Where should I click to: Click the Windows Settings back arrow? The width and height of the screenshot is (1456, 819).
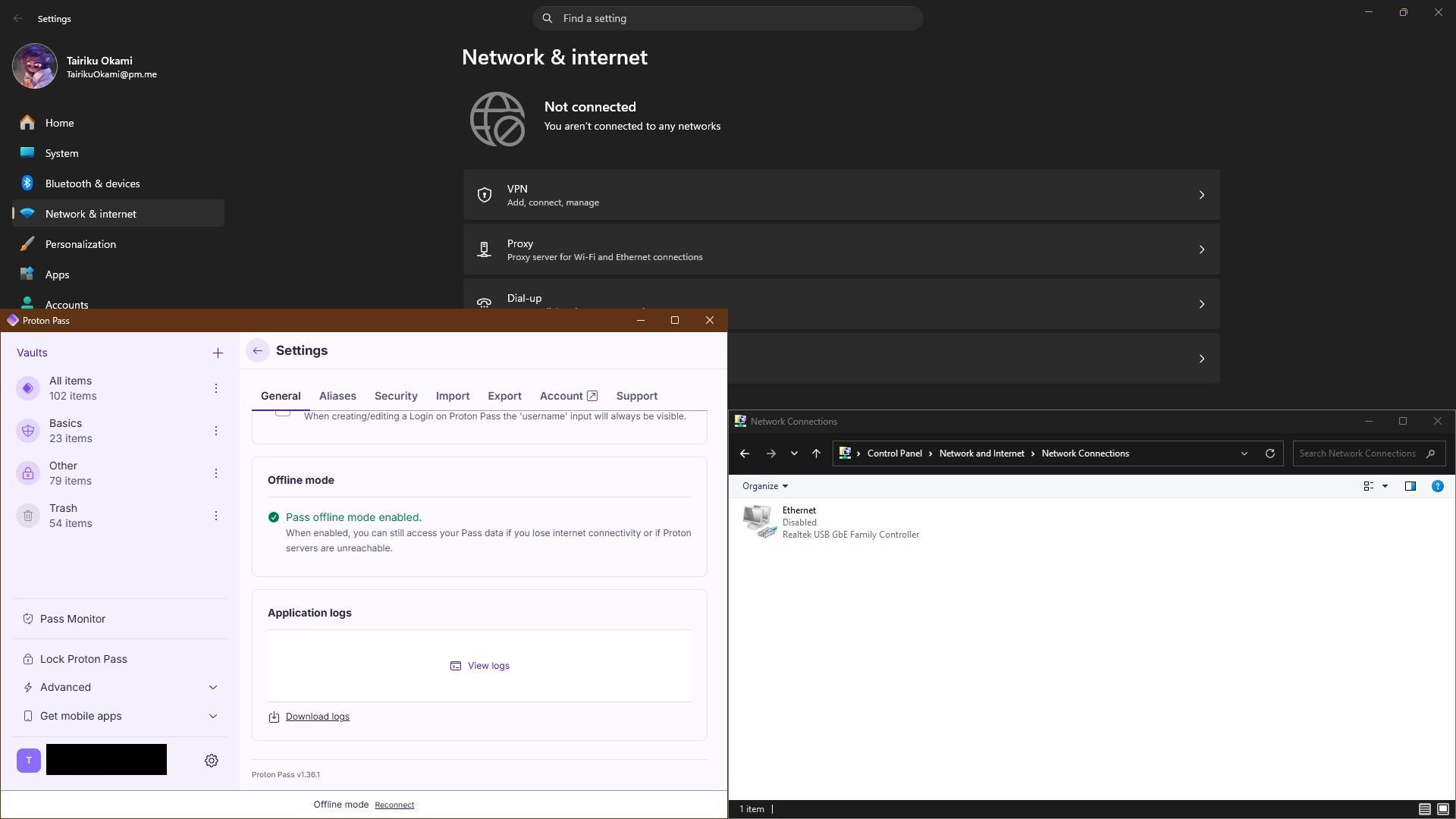17,18
